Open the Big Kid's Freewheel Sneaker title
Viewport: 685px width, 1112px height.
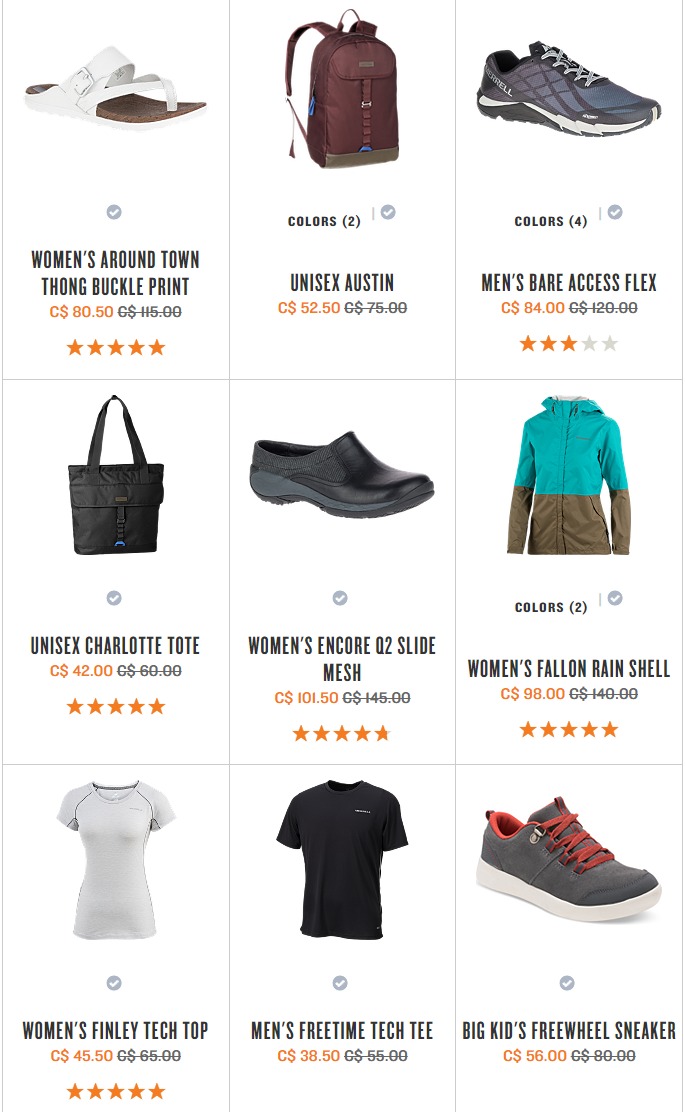[x=569, y=1030]
